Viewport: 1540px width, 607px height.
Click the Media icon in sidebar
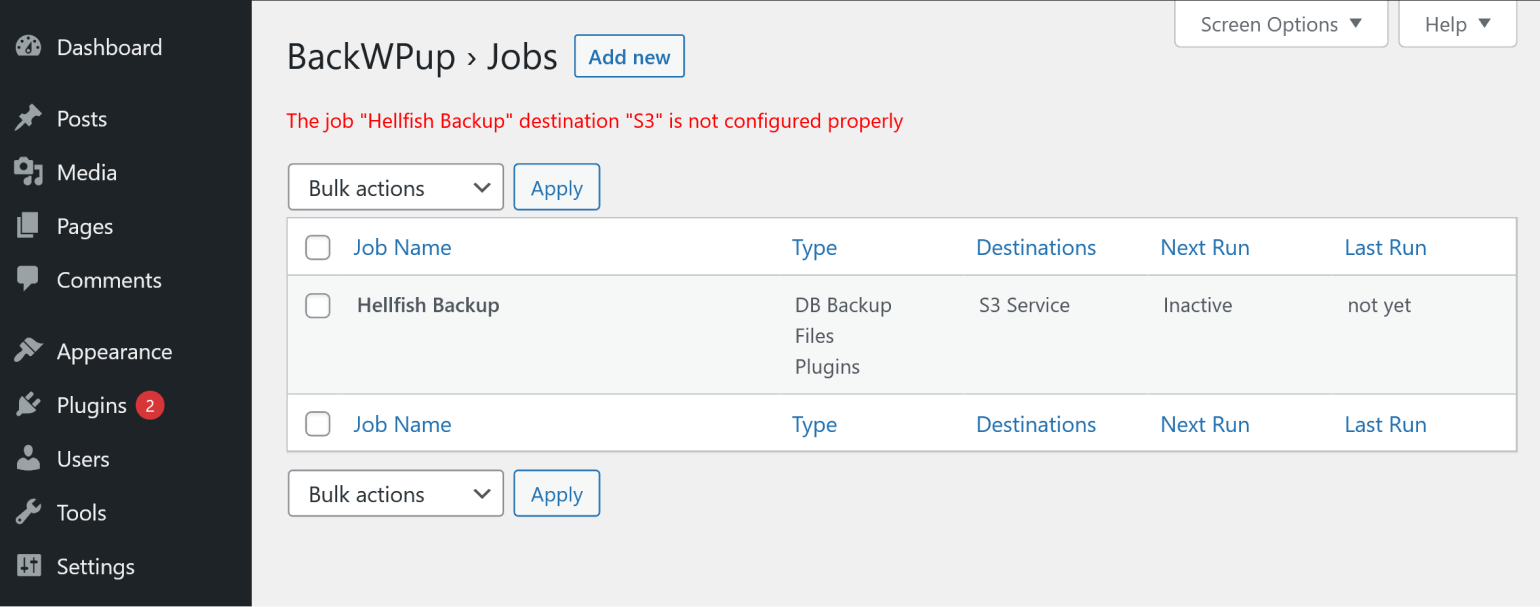(x=29, y=173)
